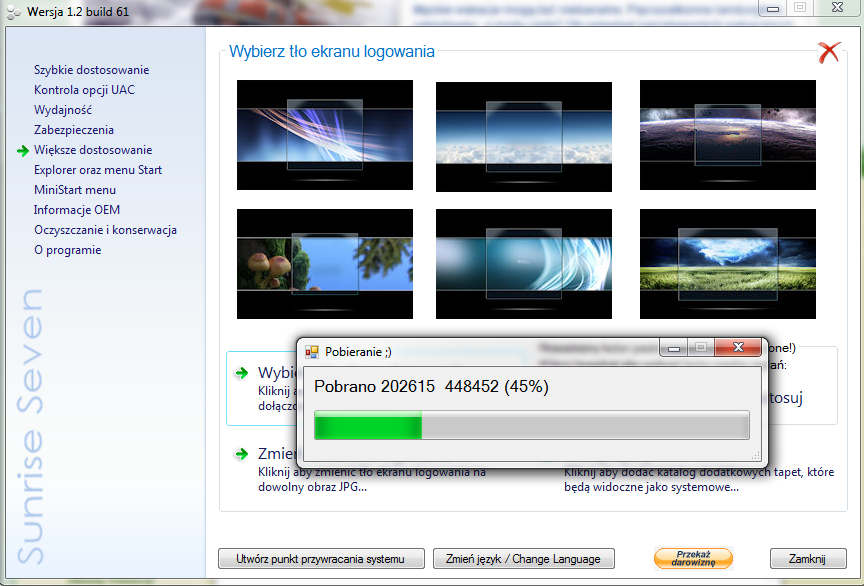Open Kontrola opcji UAC section
864x586 pixels.
(84, 90)
